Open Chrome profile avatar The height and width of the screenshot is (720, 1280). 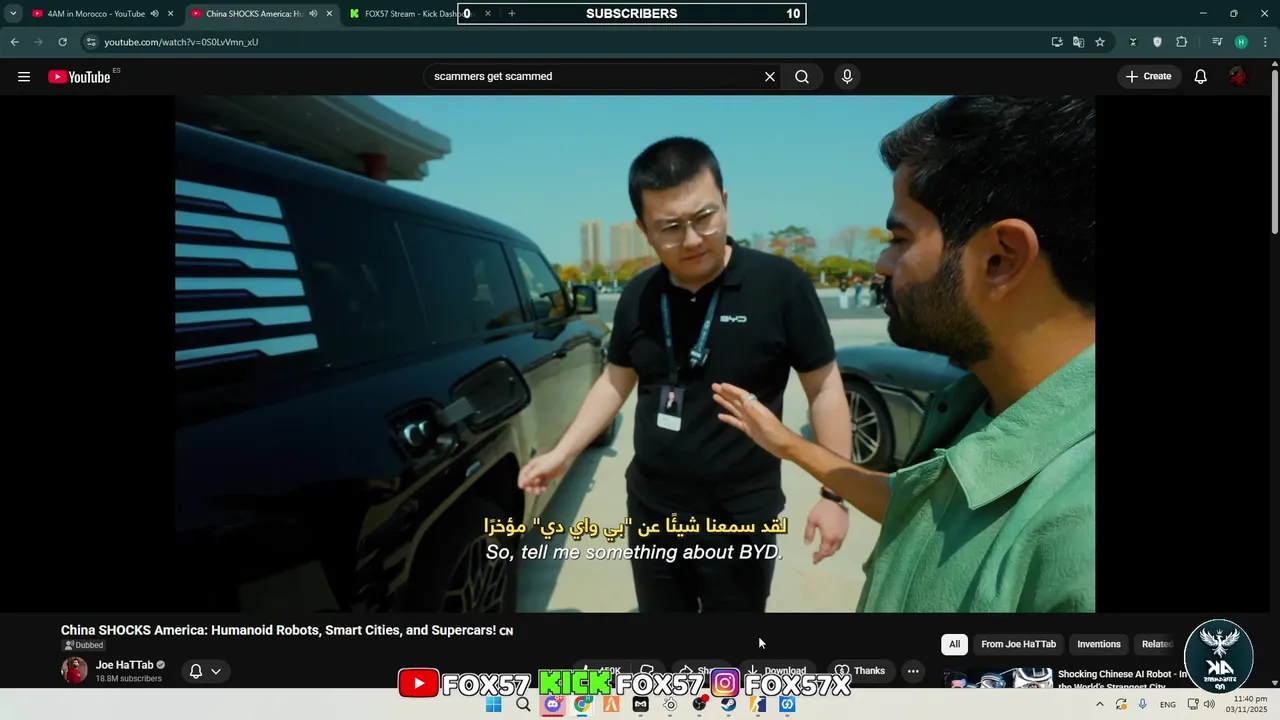coord(1241,42)
